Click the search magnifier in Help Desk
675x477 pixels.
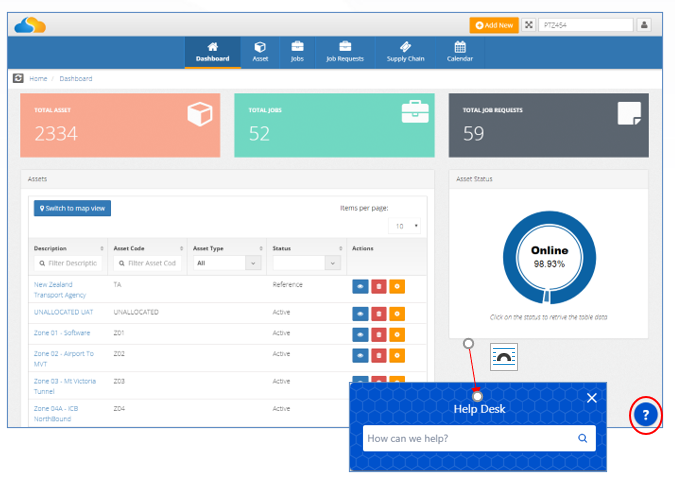(582, 438)
